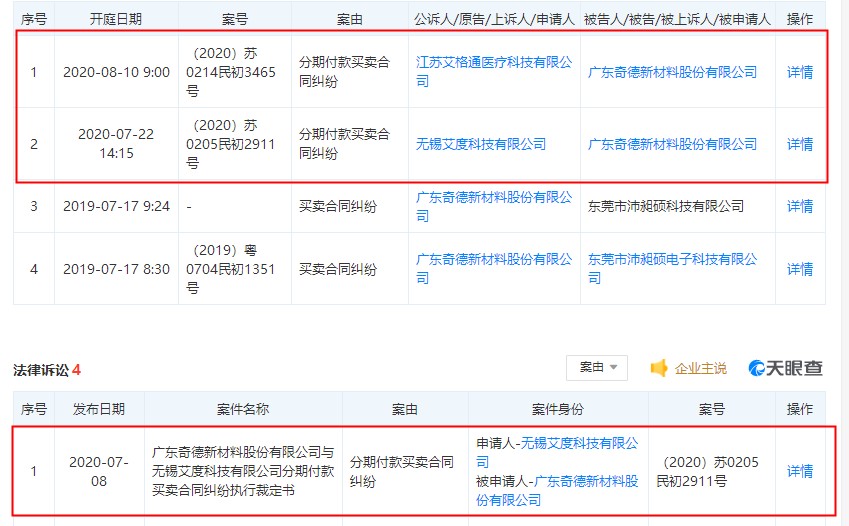Open defendant link 东莞市沛昶硕电子科技有限公司
Screen dimensions: 849x526
click(672, 269)
